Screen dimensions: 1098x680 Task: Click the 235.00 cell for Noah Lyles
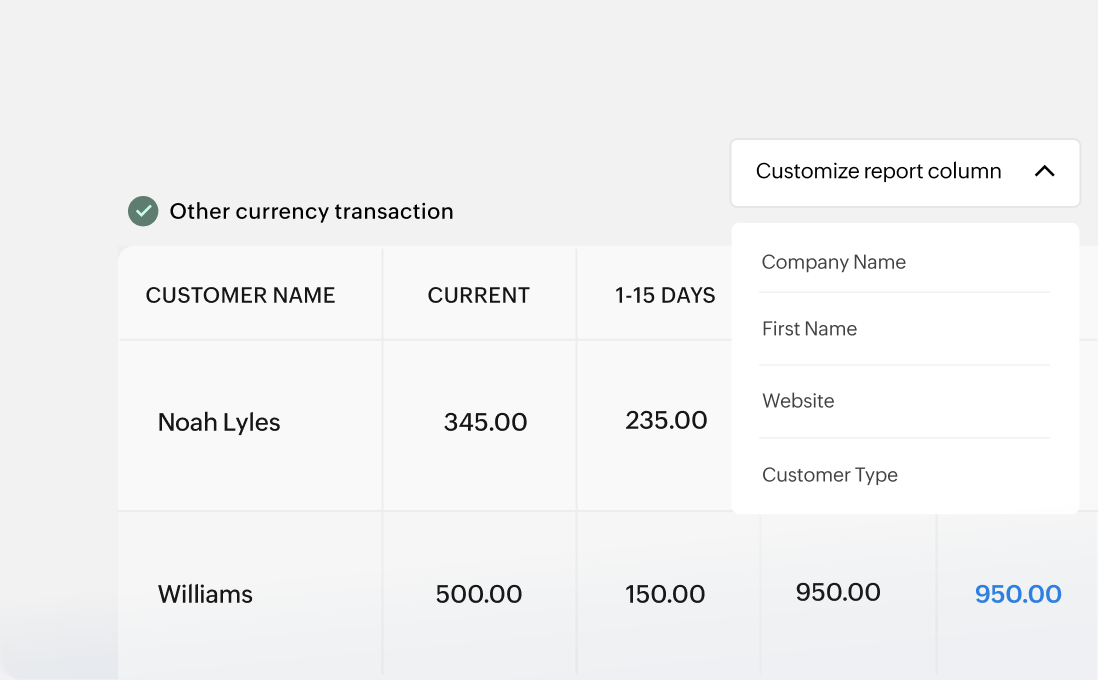coord(666,420)
